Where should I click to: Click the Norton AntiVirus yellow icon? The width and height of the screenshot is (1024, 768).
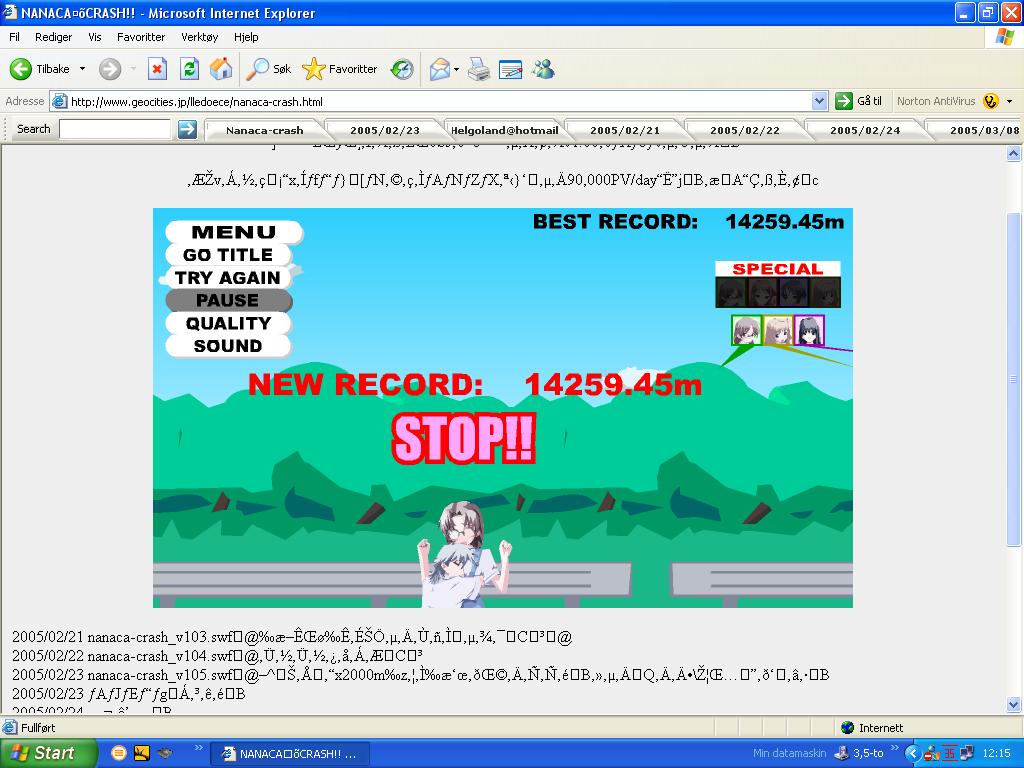click(991, 101)
